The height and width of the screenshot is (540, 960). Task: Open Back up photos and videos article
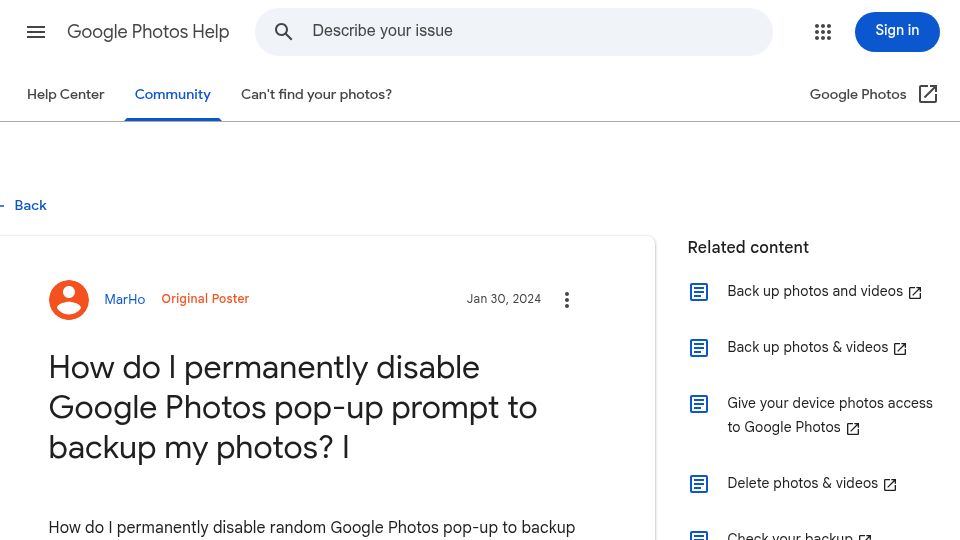(x=815, y=291)
